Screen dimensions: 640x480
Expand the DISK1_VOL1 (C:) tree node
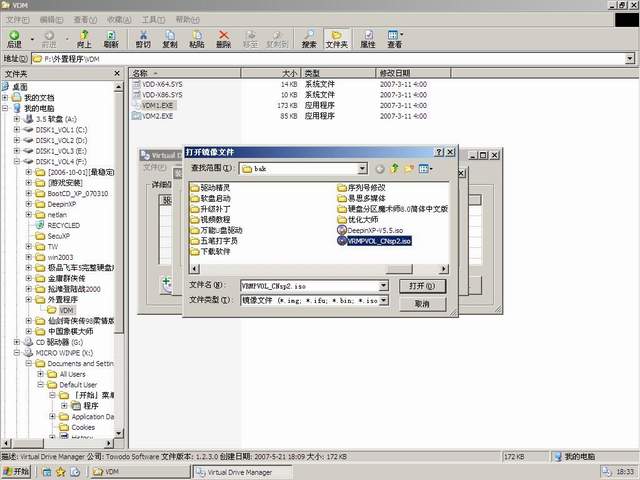click(x=17, y=130)
